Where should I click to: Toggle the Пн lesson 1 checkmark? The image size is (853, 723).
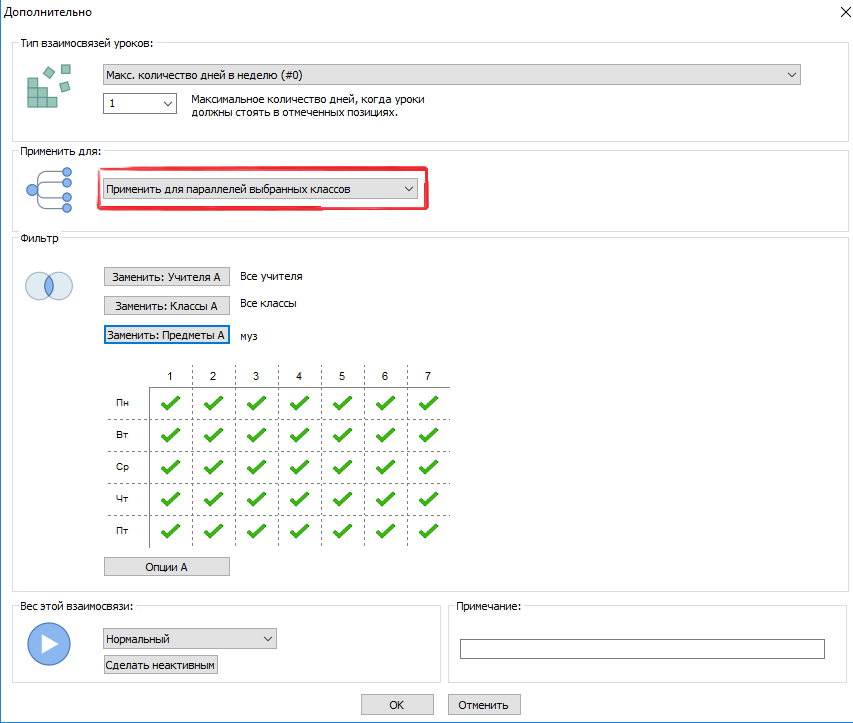[171, 403]
